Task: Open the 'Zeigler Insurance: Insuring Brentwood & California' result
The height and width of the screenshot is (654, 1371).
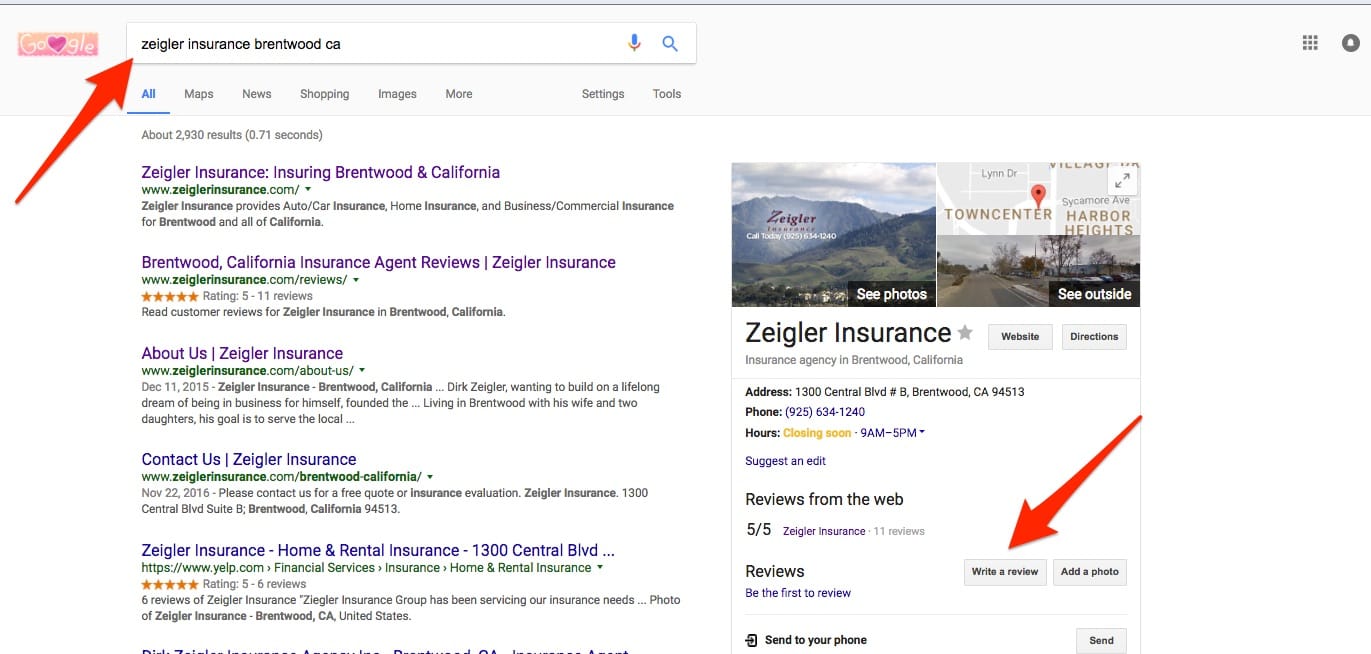Action: point(321,172)
